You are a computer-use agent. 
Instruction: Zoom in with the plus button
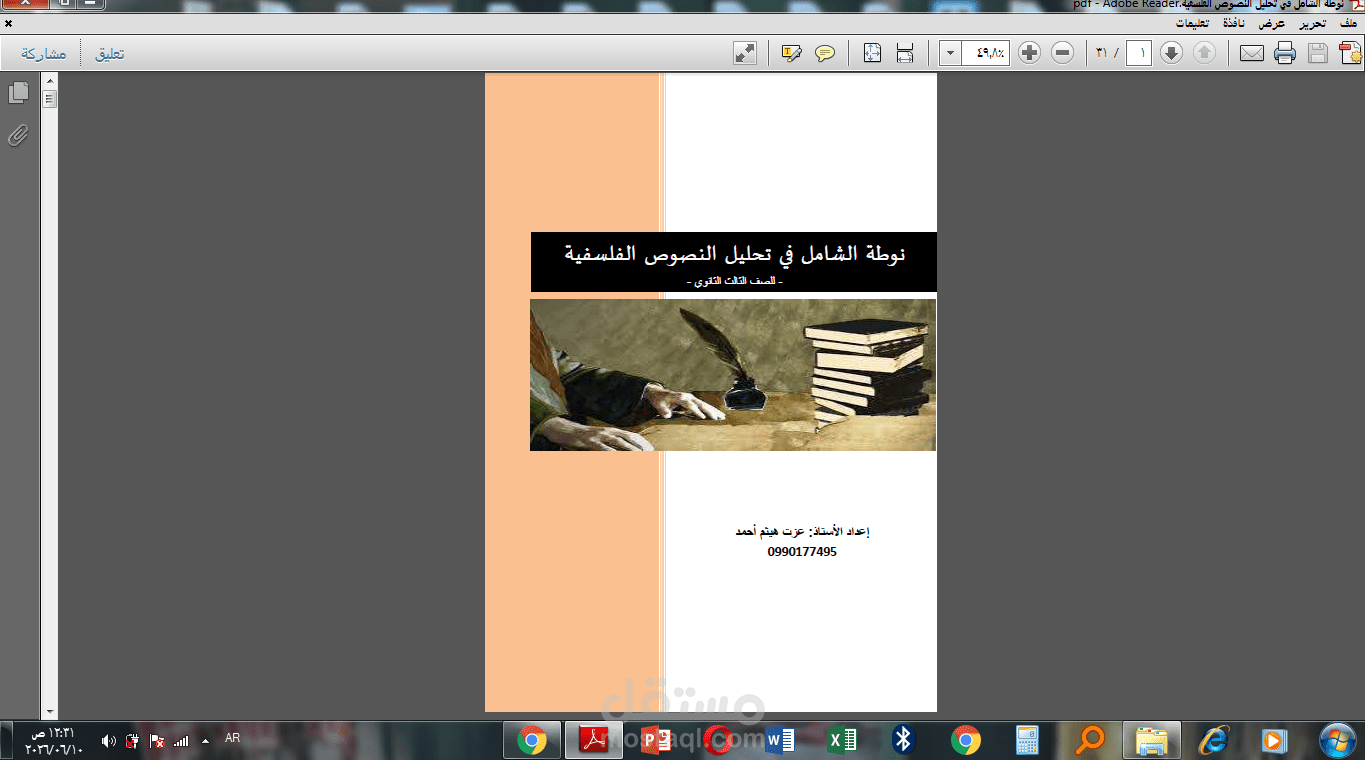point(1030,53)
